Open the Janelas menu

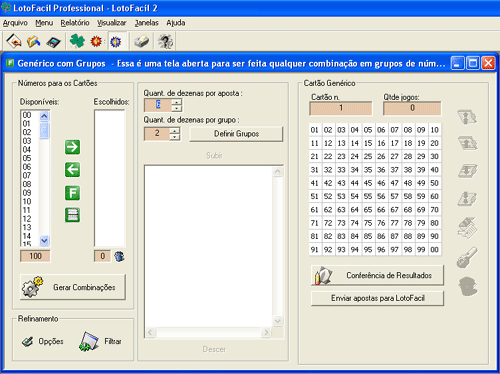pyautogui.click(x=146, y=23)
